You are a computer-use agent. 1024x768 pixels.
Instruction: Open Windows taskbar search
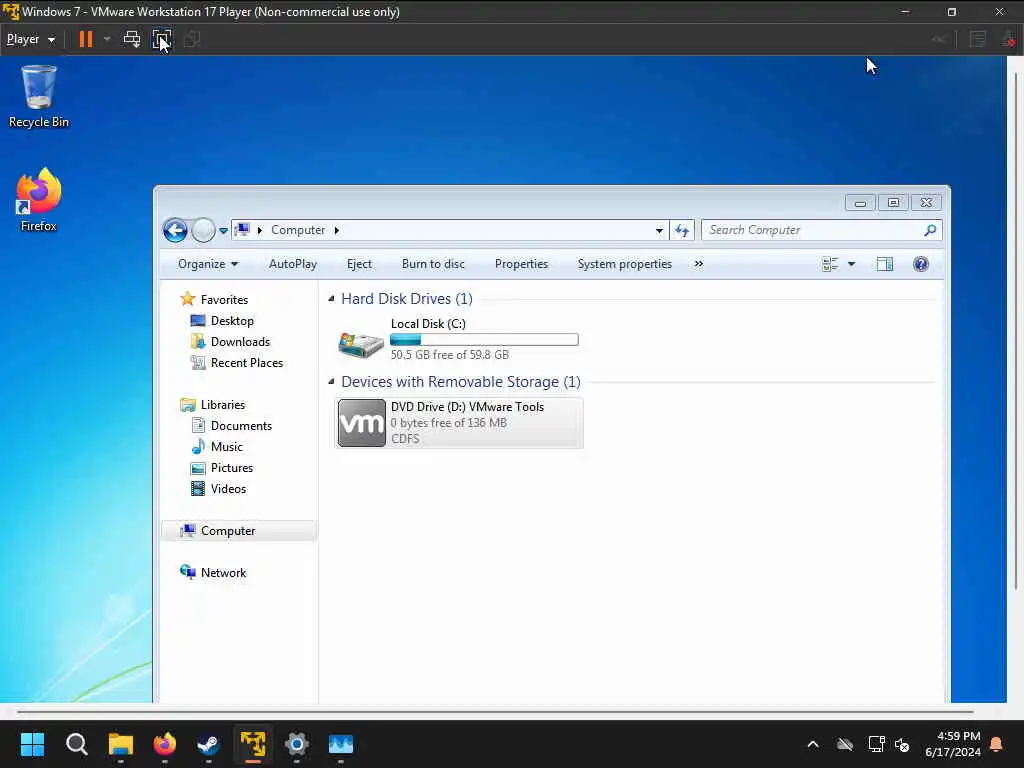click(76, 744)
